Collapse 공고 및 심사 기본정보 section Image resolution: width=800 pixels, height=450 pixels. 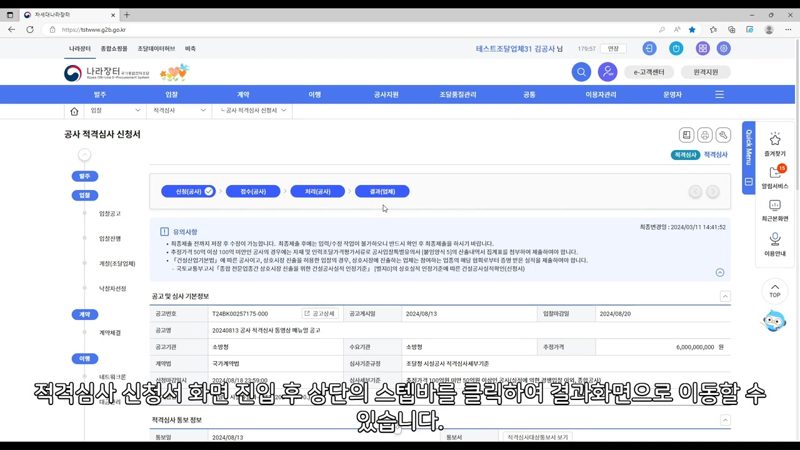pyautogui.click(x=725, y=296)
